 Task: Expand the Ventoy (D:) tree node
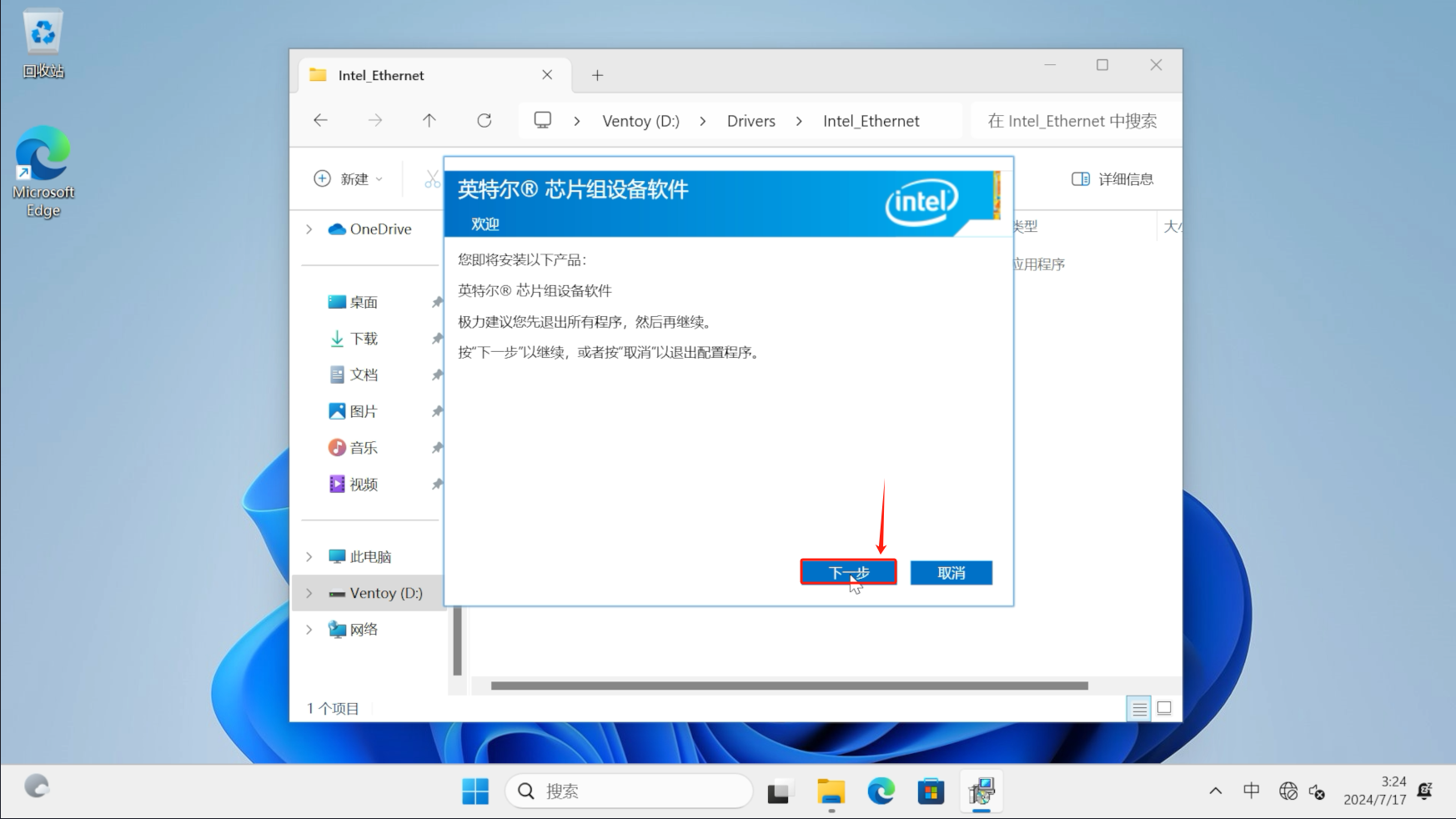coord(309,593)
